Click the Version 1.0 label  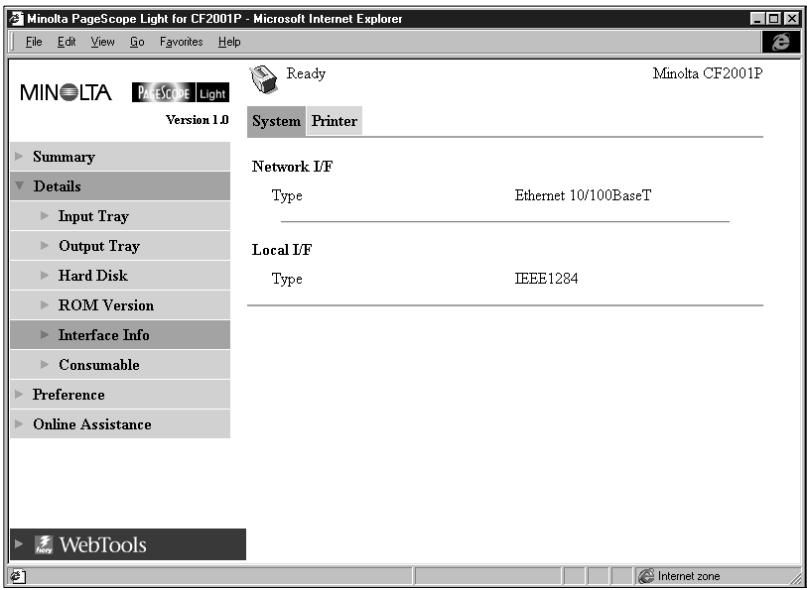(x=197, y=119)
